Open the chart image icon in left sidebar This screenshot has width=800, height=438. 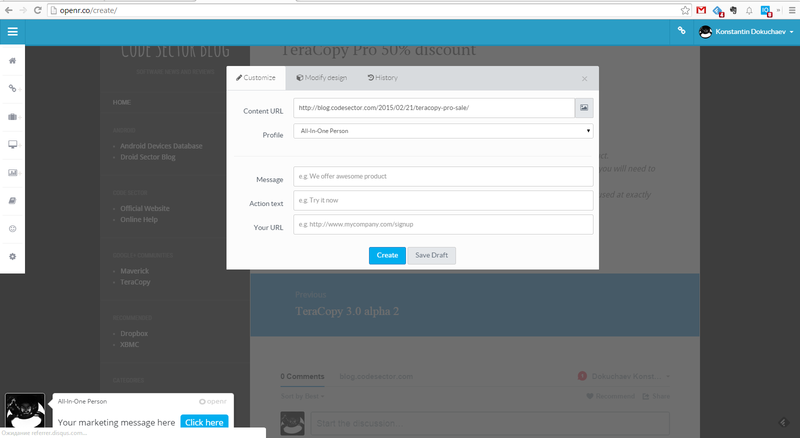13,173
